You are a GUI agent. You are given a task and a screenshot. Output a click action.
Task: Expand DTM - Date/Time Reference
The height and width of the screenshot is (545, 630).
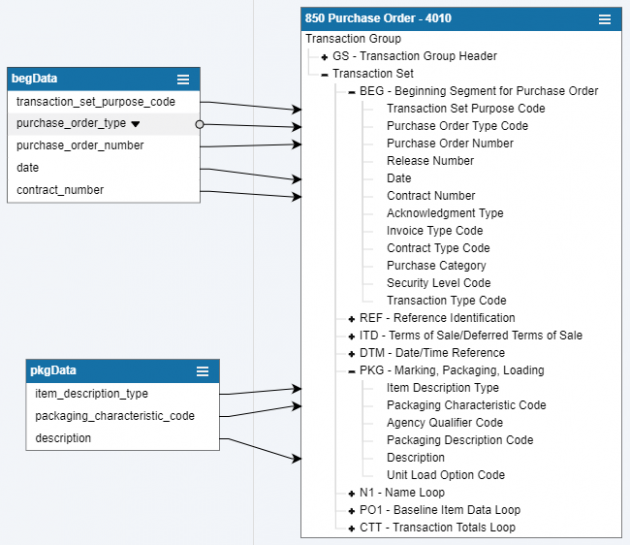click(x=352, y=354)
